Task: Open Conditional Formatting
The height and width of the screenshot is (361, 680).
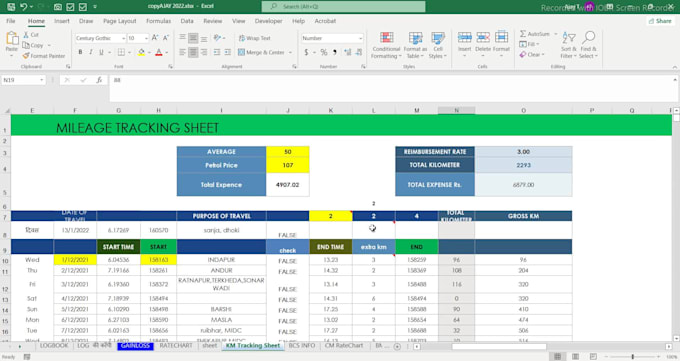Action: [386, 45]
